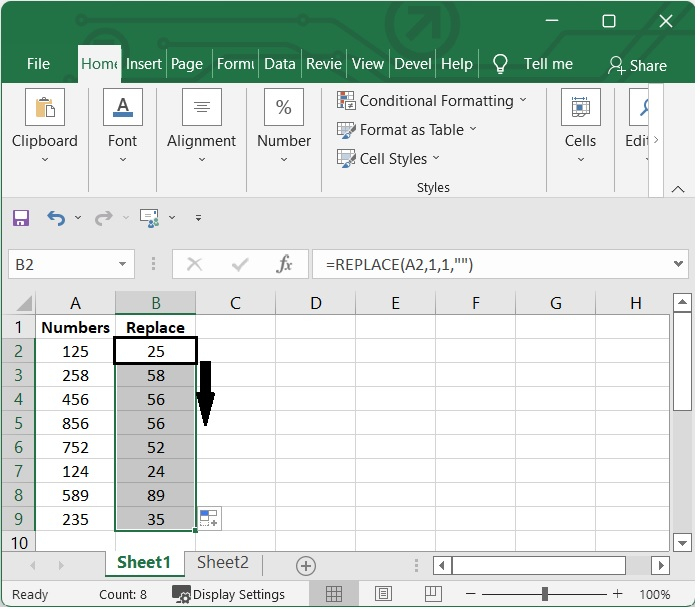Click the Tell me search field
Screen dimensions: 700x611
point(548,64)
